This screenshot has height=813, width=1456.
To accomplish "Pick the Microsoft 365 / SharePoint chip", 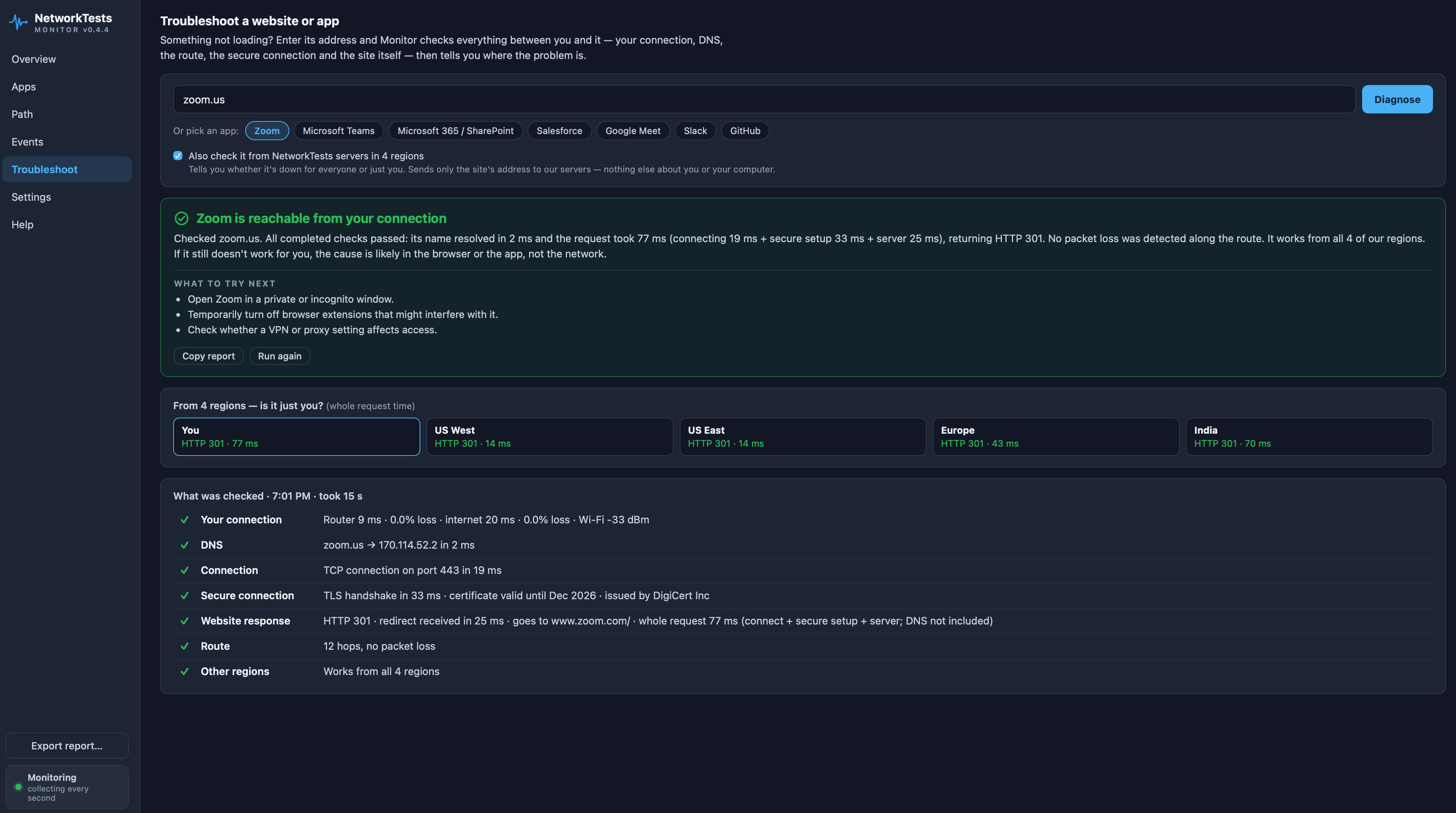I will click(x=456, y=131).
